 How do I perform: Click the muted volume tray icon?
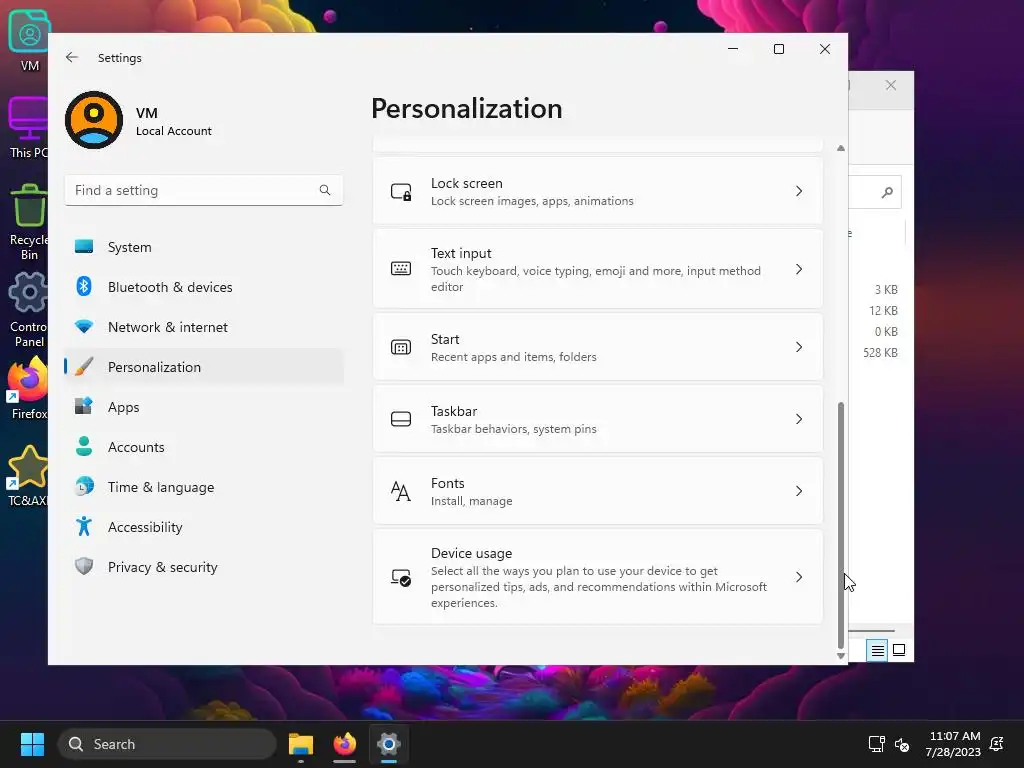click(902, 744)
